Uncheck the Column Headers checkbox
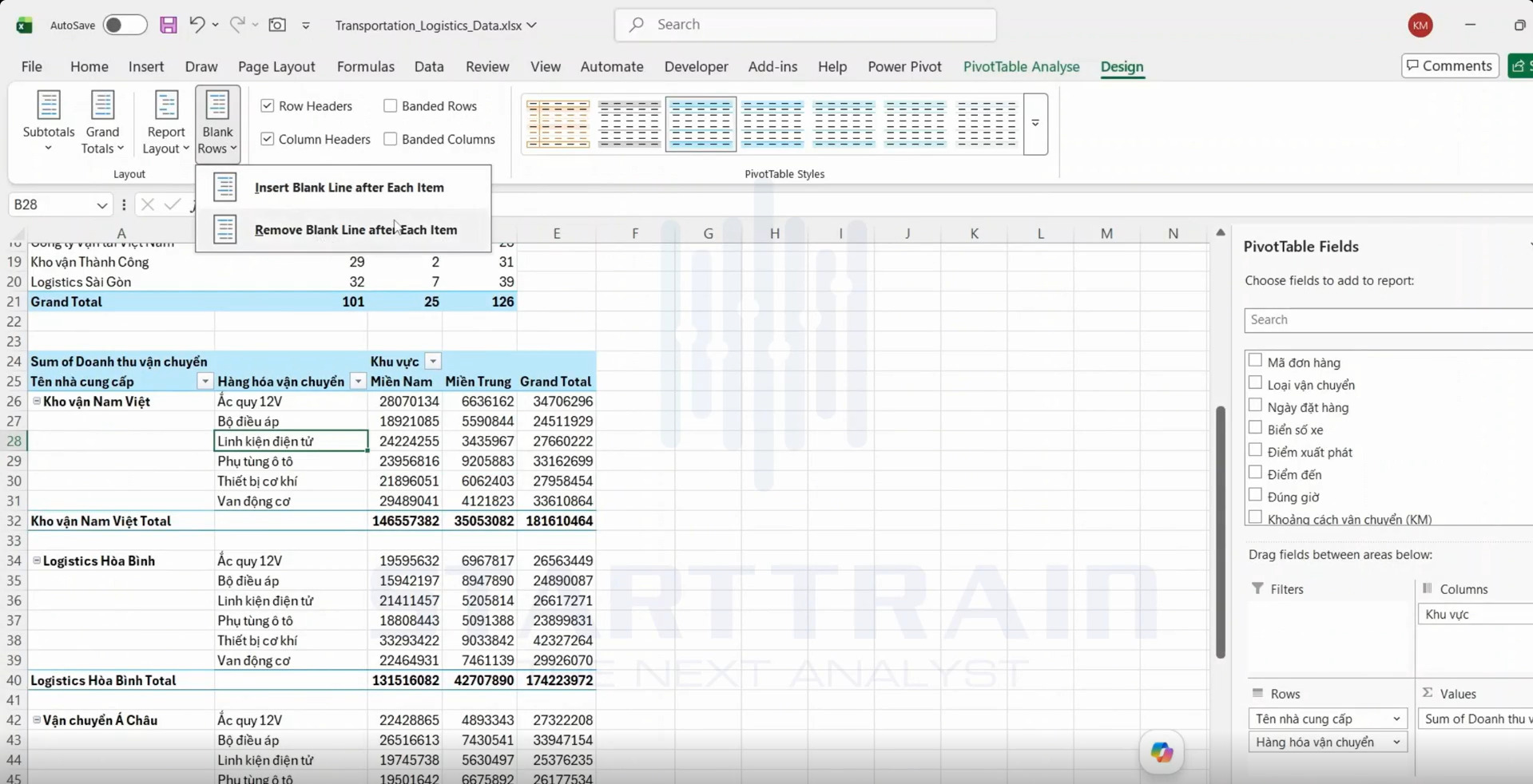This screenshot has height=784, width=1533. point(268,139)
